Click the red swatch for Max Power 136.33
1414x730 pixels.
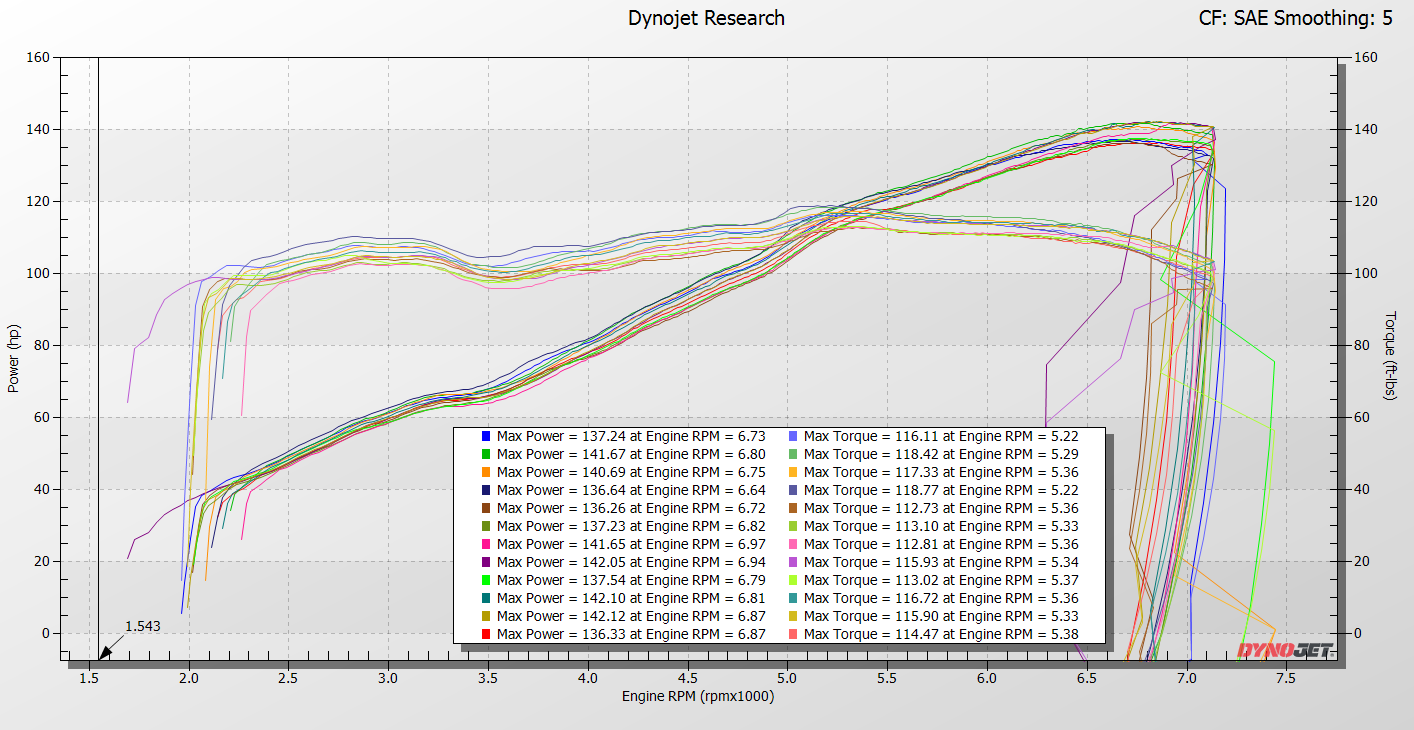[x=486, y=634]
